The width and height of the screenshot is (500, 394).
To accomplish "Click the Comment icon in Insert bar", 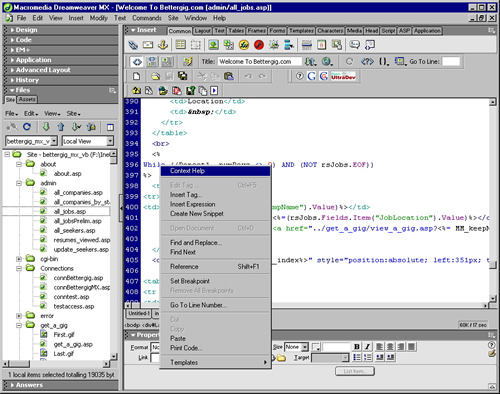I will click(x=354, y=45).
